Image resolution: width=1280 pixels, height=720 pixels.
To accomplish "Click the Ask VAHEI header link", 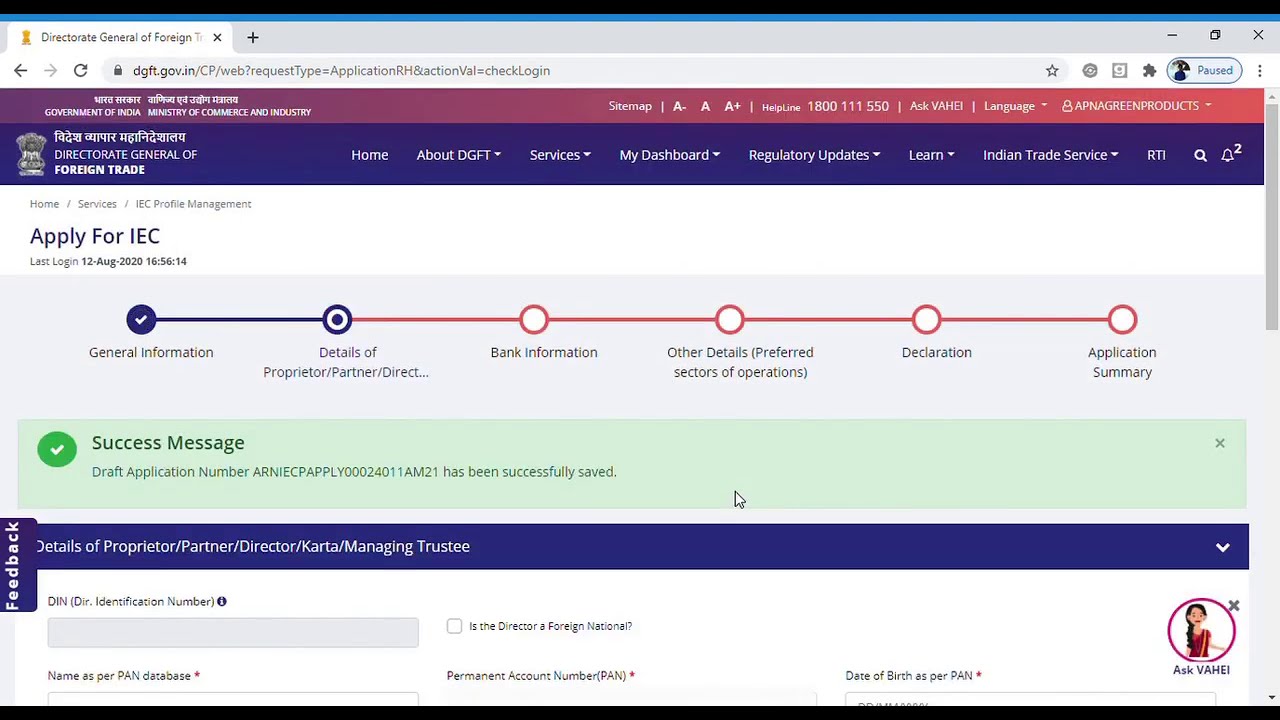I will point(936,105).
